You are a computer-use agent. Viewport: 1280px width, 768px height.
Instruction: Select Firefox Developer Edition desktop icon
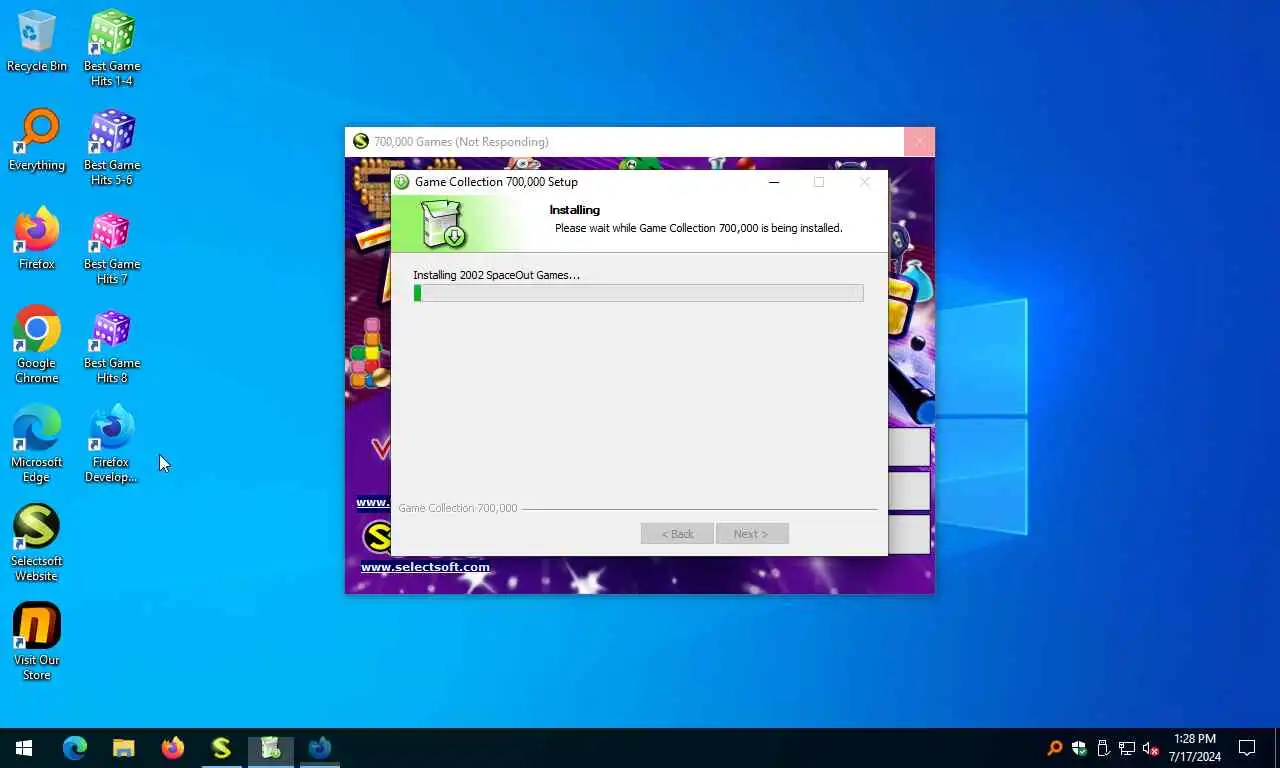click(x=112, y=443)
